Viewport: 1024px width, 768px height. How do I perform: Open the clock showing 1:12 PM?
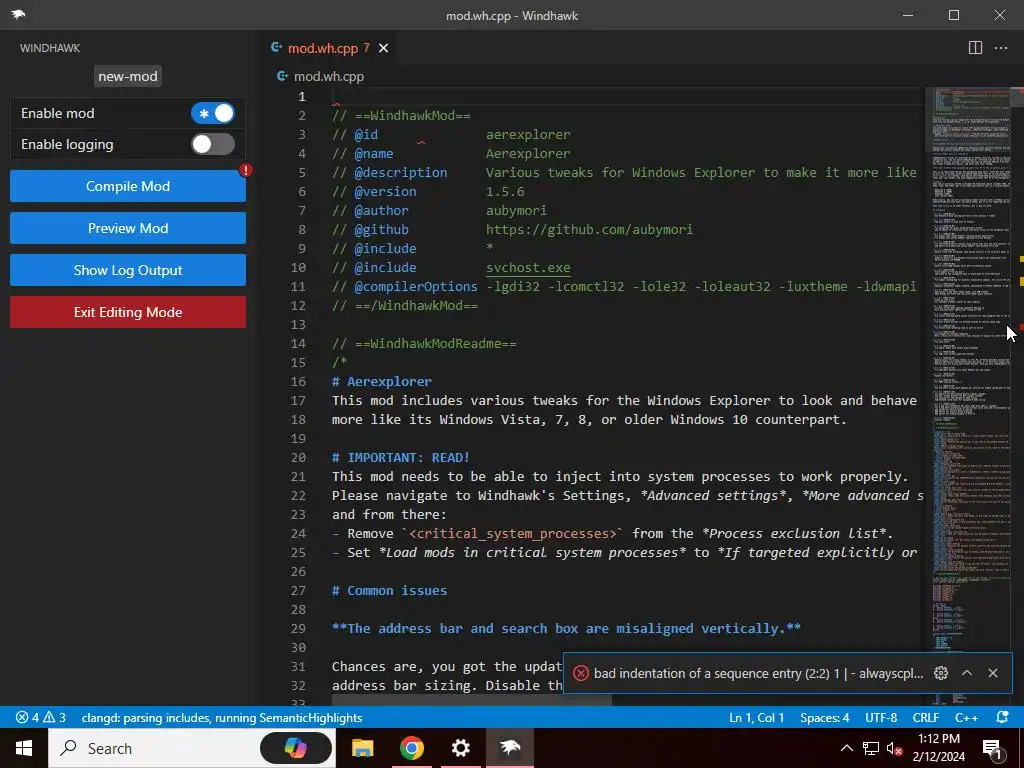pos(938,748)
